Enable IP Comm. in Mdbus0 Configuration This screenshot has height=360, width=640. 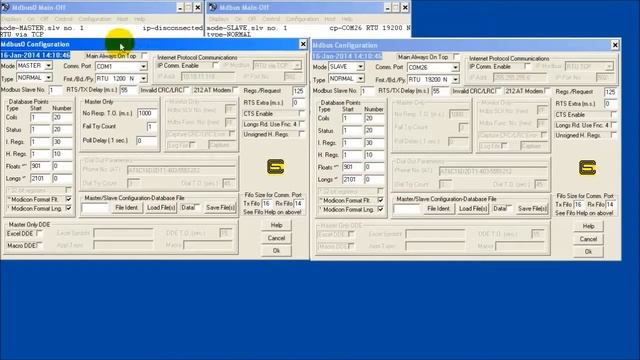click(215, 65)
